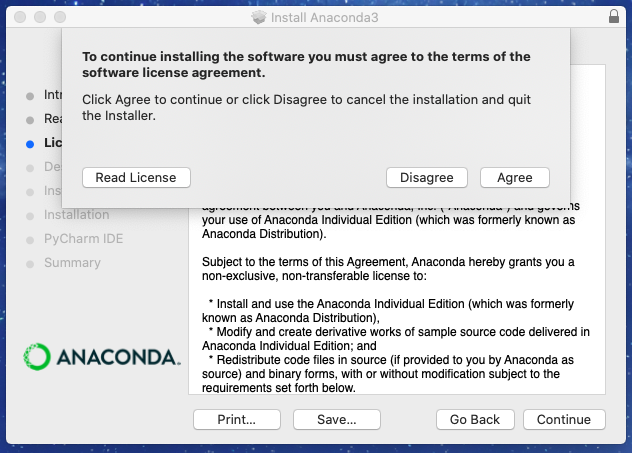Image resolution: width=632 pixels, height=453 pixels.
Task: Disagree with the license agreement
Action: pyautogui.click(x=427, y=178)
